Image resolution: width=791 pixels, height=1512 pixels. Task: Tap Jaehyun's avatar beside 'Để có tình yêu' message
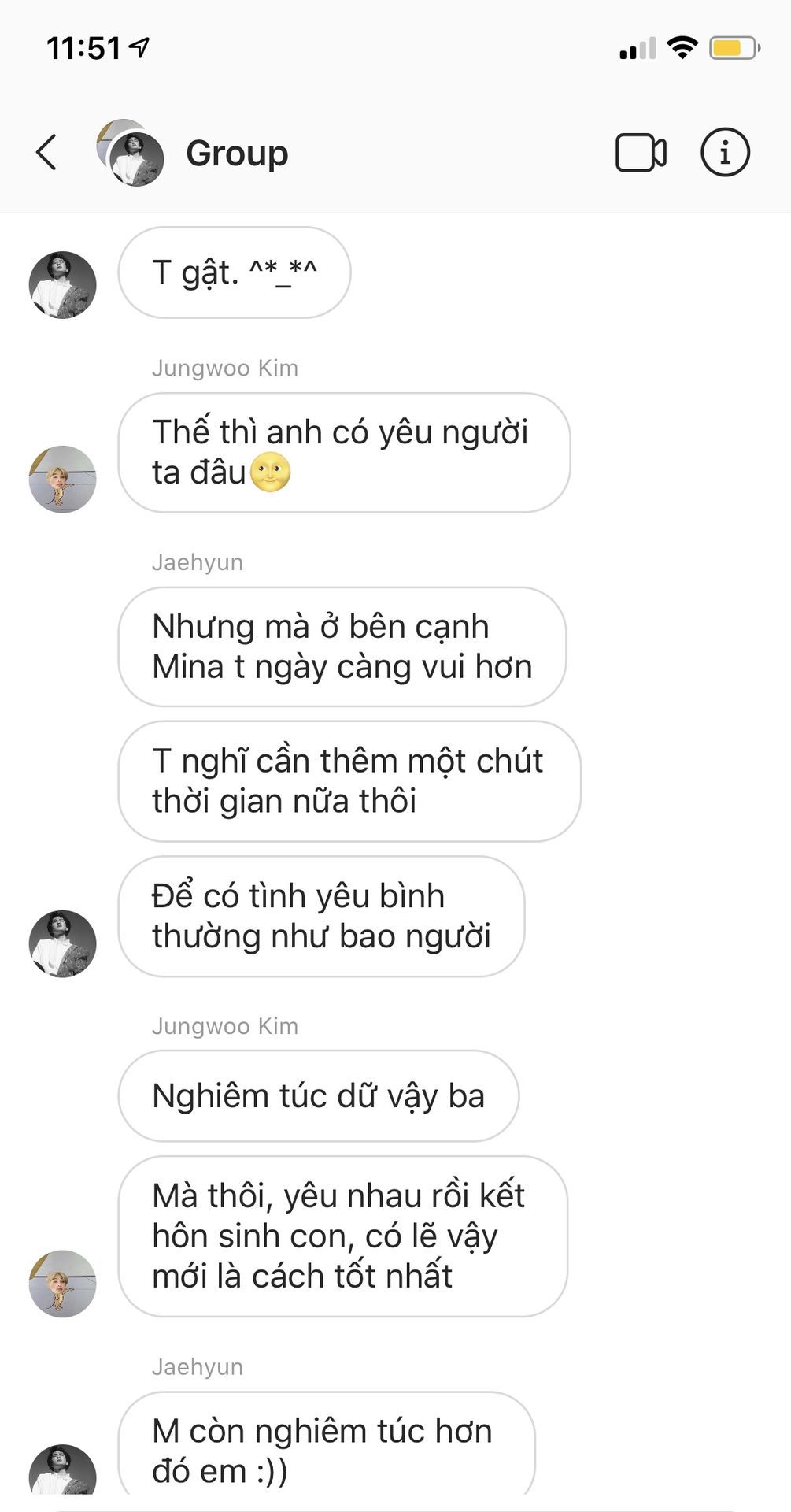point(63,944)
